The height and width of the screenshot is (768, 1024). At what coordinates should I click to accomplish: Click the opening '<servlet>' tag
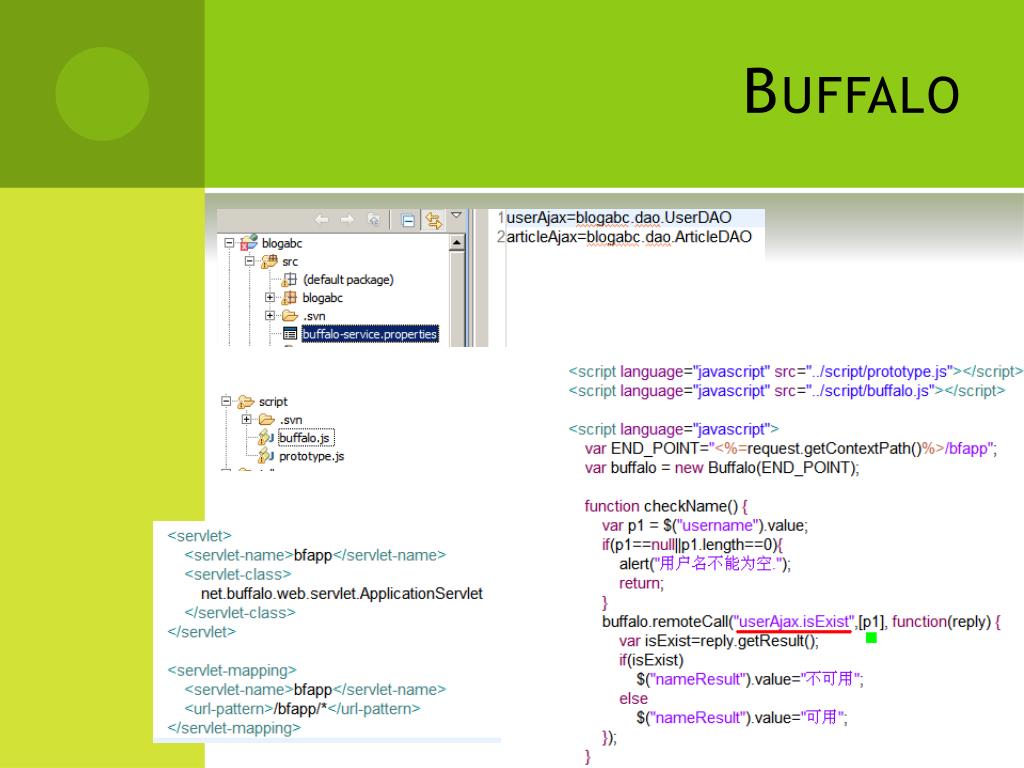click(x=199, y=536)
